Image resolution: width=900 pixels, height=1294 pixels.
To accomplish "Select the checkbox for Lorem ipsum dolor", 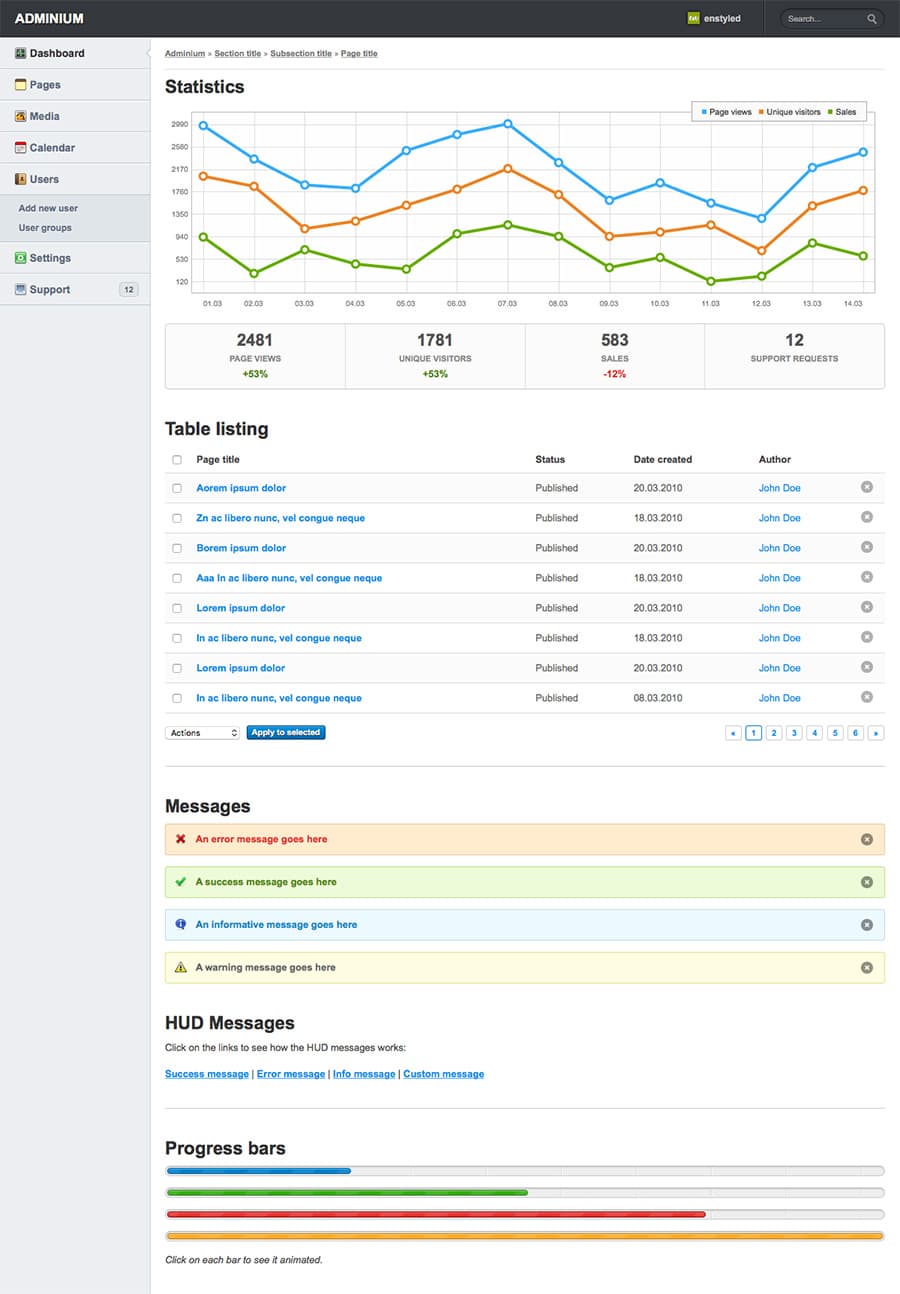I will (177, 608).
